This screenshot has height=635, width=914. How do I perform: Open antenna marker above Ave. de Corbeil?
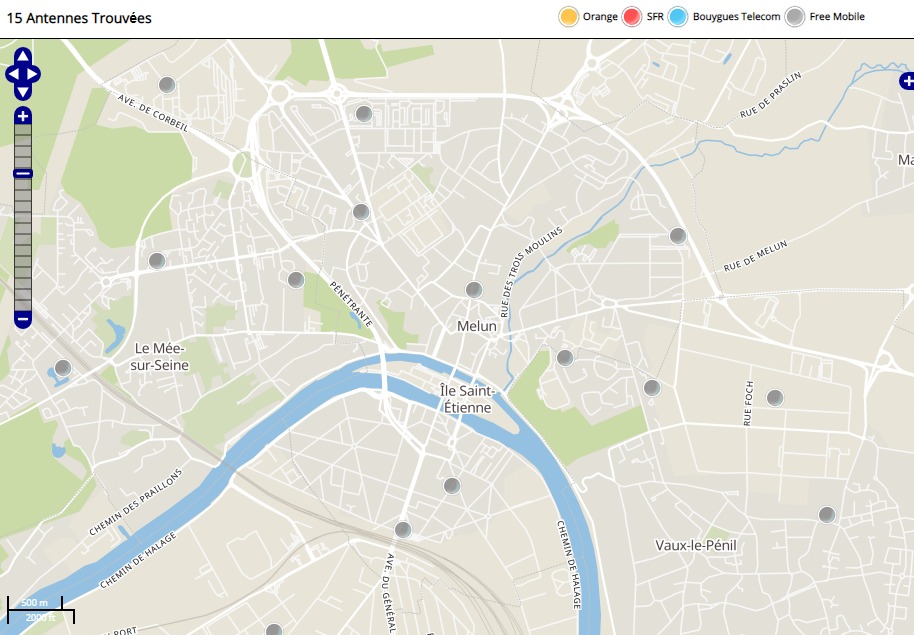(x=167, y=85)
